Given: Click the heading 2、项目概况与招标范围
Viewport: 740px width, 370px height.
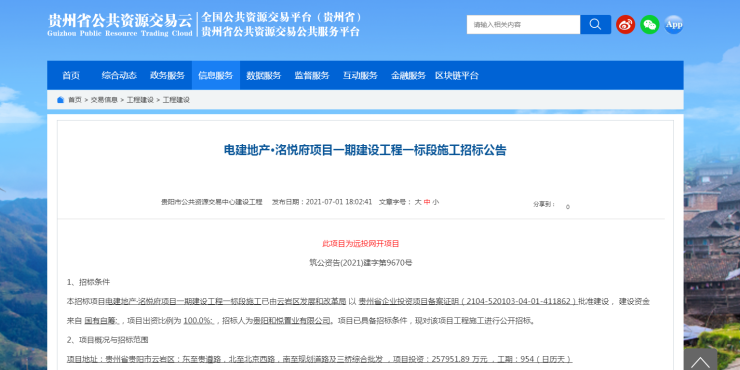Looking at the screenshot, I should click(x=108, y=340).
